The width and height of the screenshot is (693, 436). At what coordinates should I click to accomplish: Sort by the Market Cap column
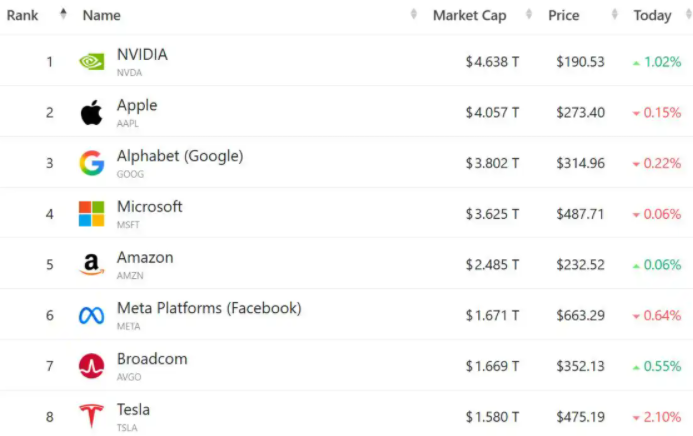(469, 16)
